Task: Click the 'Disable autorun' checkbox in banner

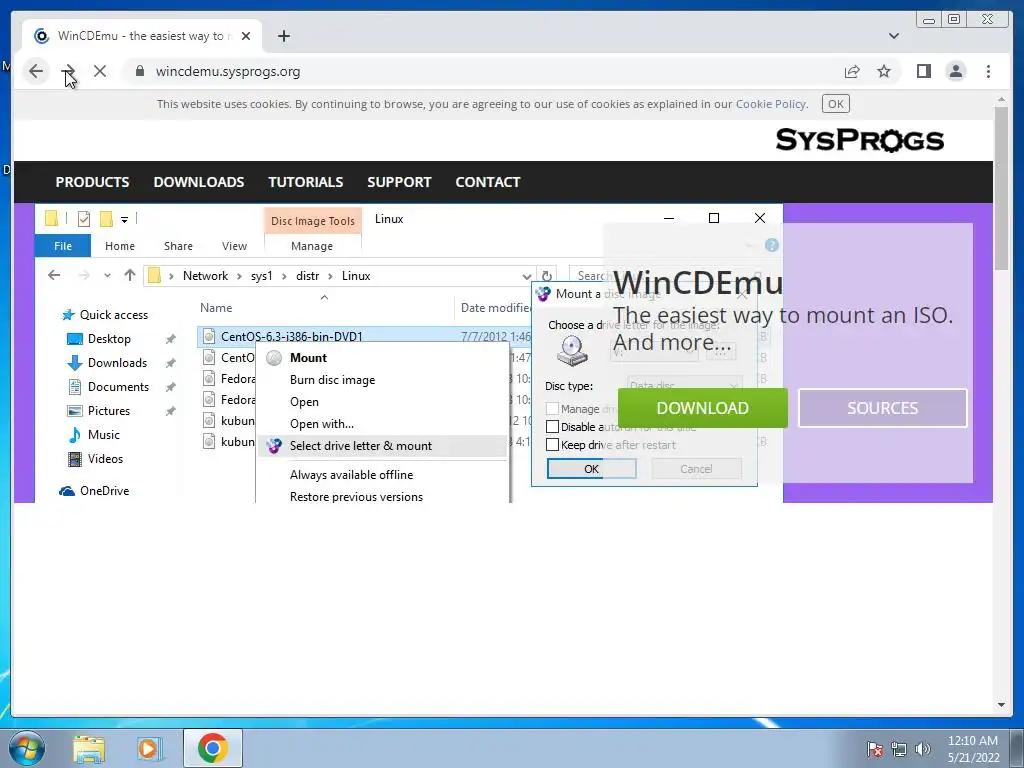Action: (552, 426)
